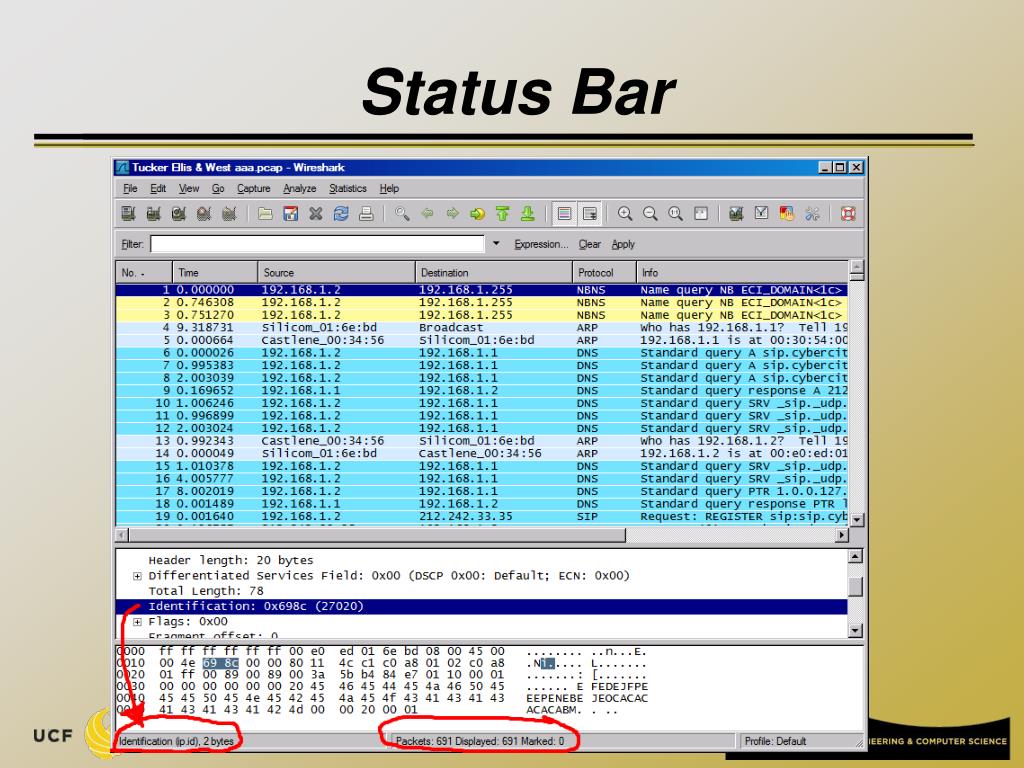Select packet 4 ARP Broadcast row
Screen dimensions: 1024x768
tap(482, 328)
